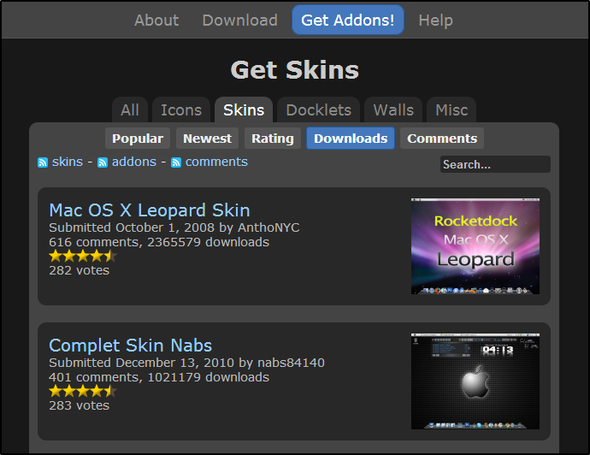Sort skins by Rating
590x455 pixels.
coord(272,138)
